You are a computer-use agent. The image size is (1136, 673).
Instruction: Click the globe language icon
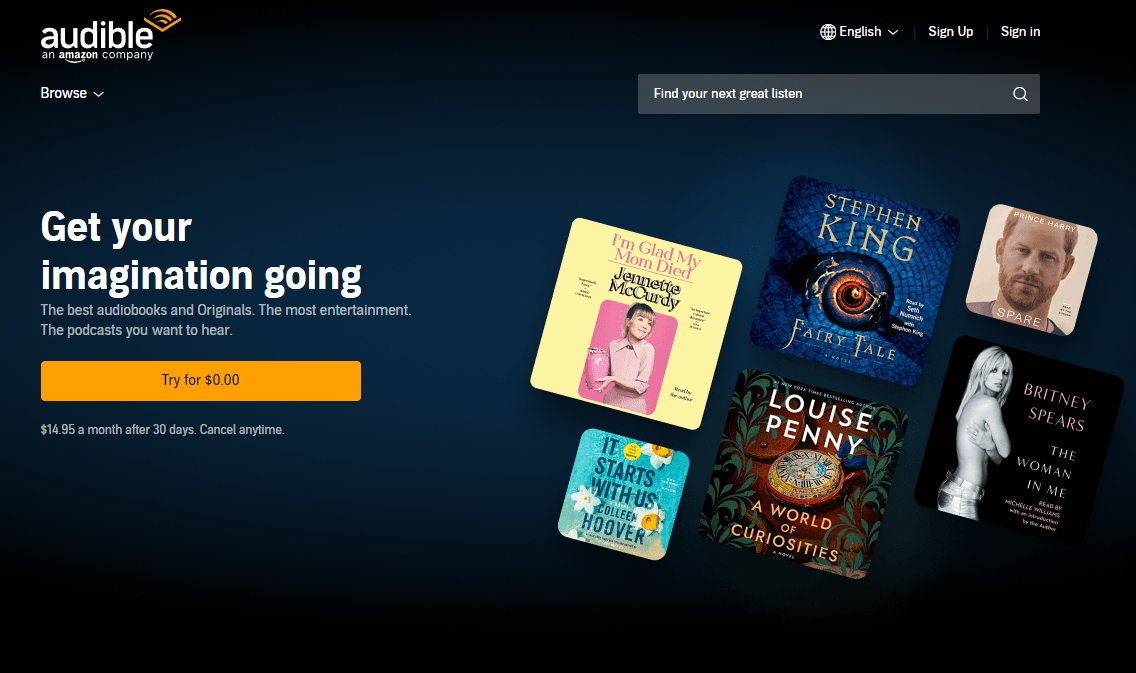[x=827, y=32]
